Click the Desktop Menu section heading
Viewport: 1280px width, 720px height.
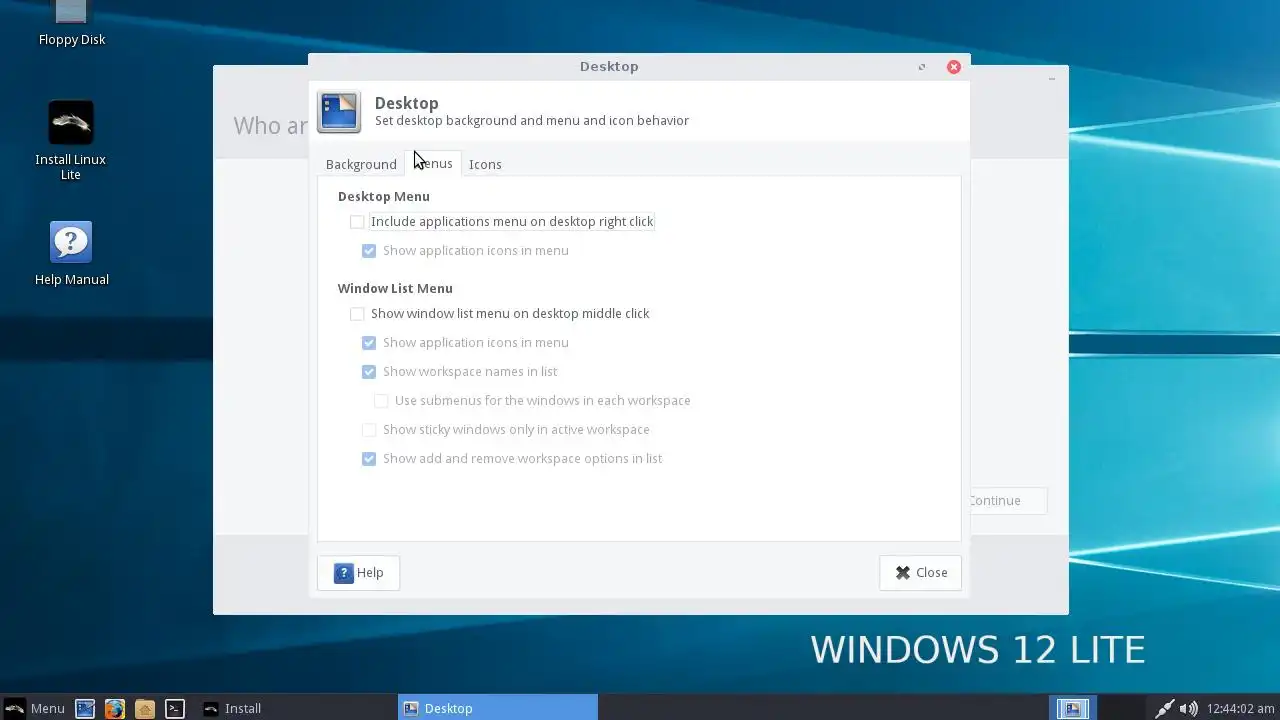point(384,197)
